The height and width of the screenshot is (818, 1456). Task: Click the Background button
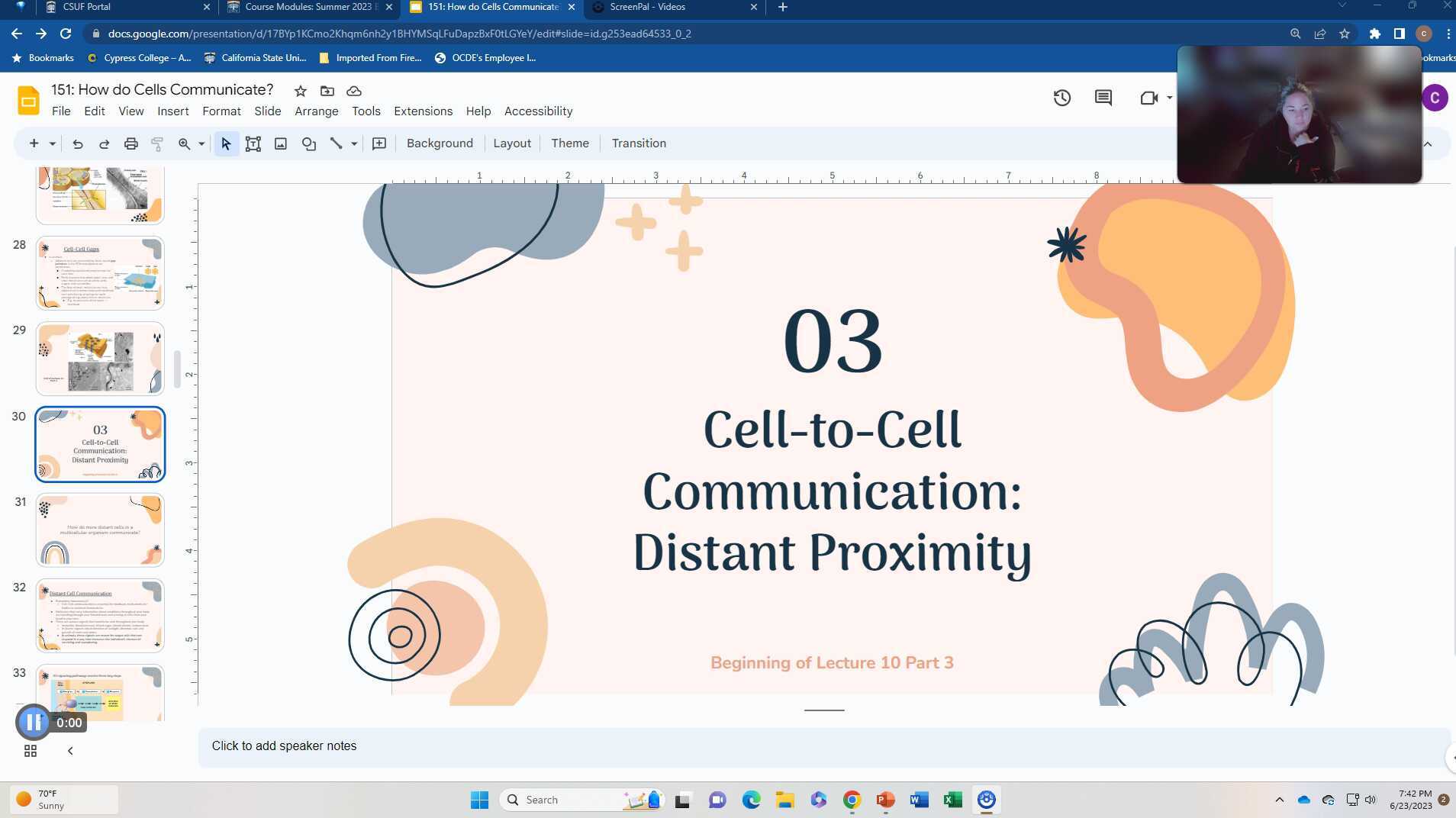point(440,143)
